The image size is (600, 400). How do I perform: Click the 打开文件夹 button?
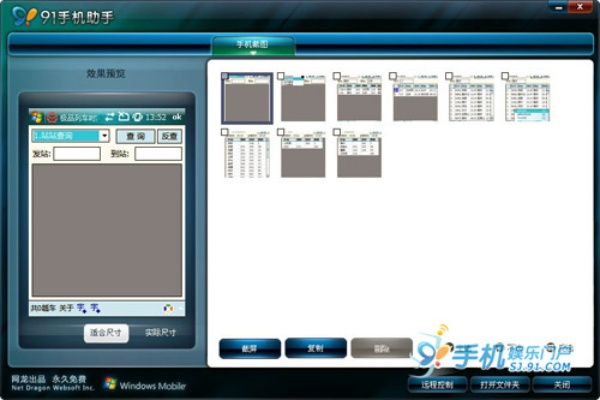500,385
